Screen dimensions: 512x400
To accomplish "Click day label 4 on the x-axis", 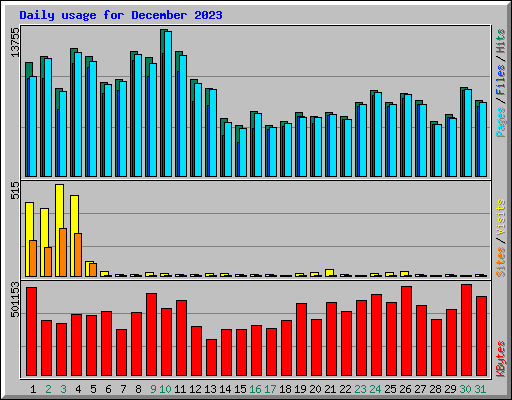I will click(x=78, y=389).
